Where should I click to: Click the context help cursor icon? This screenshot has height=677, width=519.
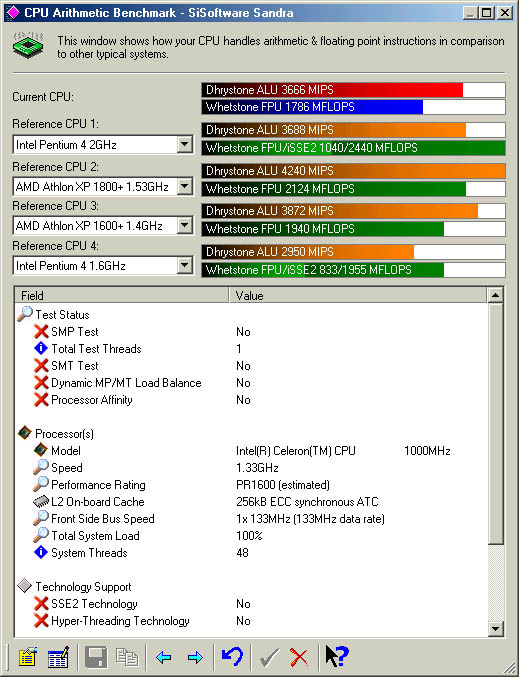pos(337,657)
